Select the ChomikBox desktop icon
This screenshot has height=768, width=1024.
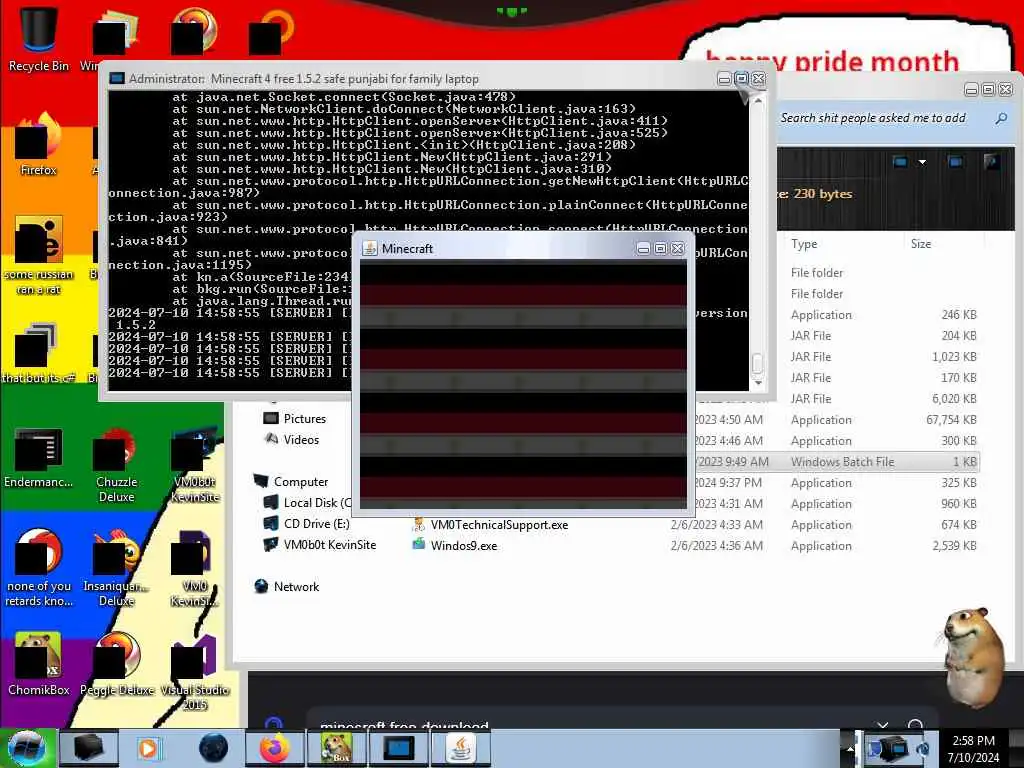coord(38,663)
